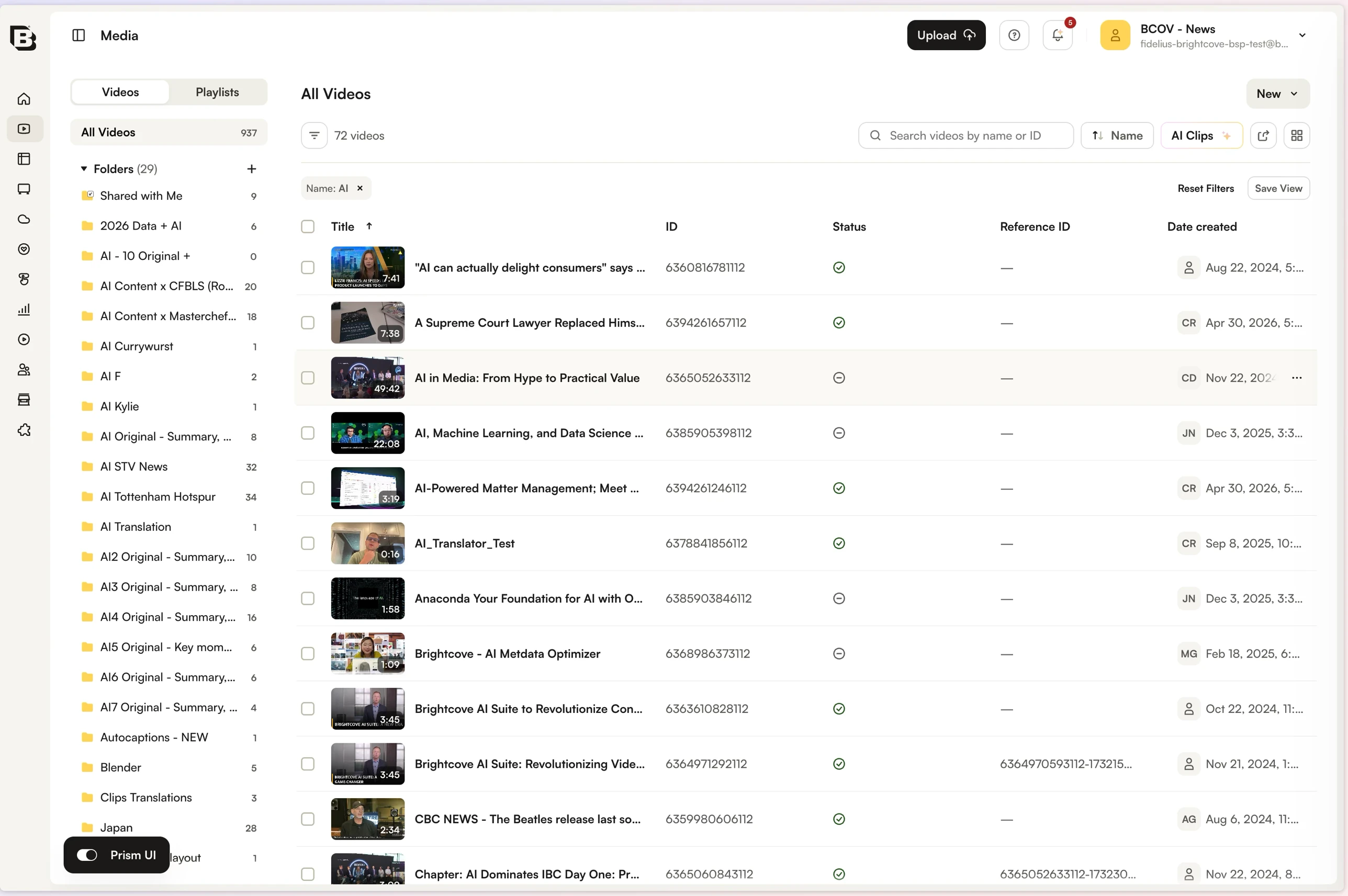Screen dimensions: 1348x896
Task: Open the Analytics bar chart icon
Action: 24,310
